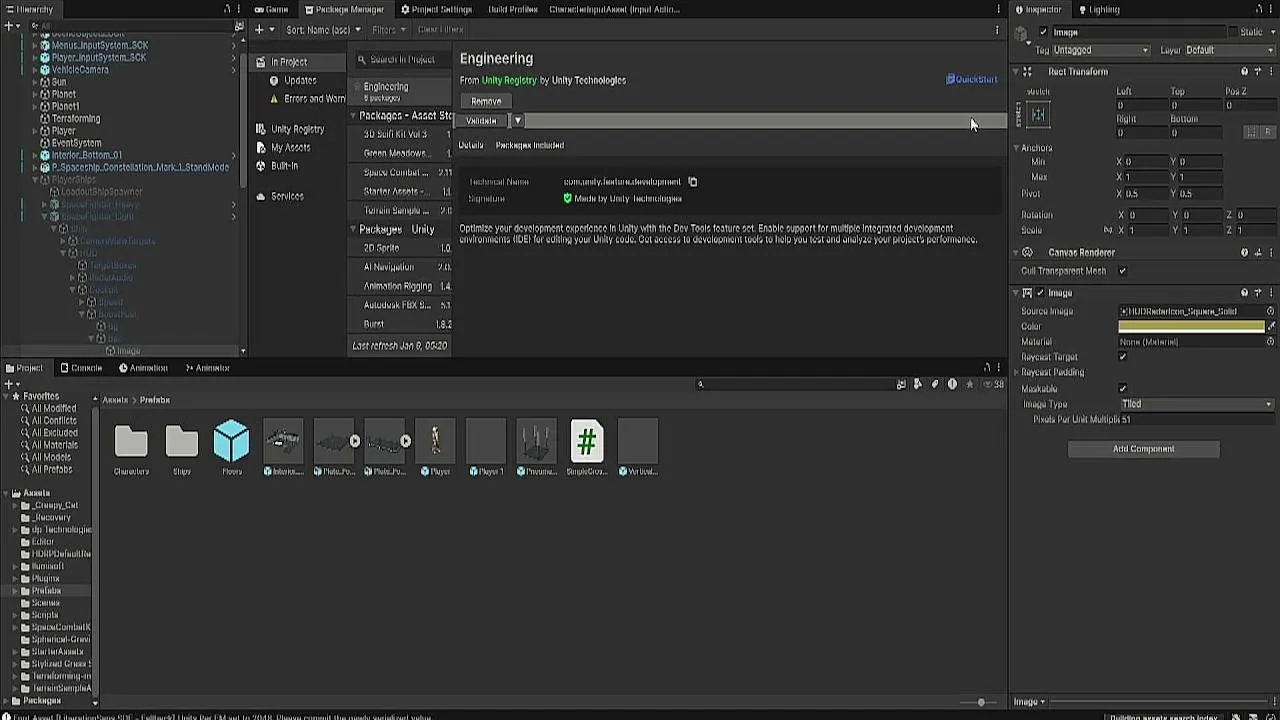Click the Unity Registry author link
Viewport: 1280px width, 720px height.
[509, 80]
